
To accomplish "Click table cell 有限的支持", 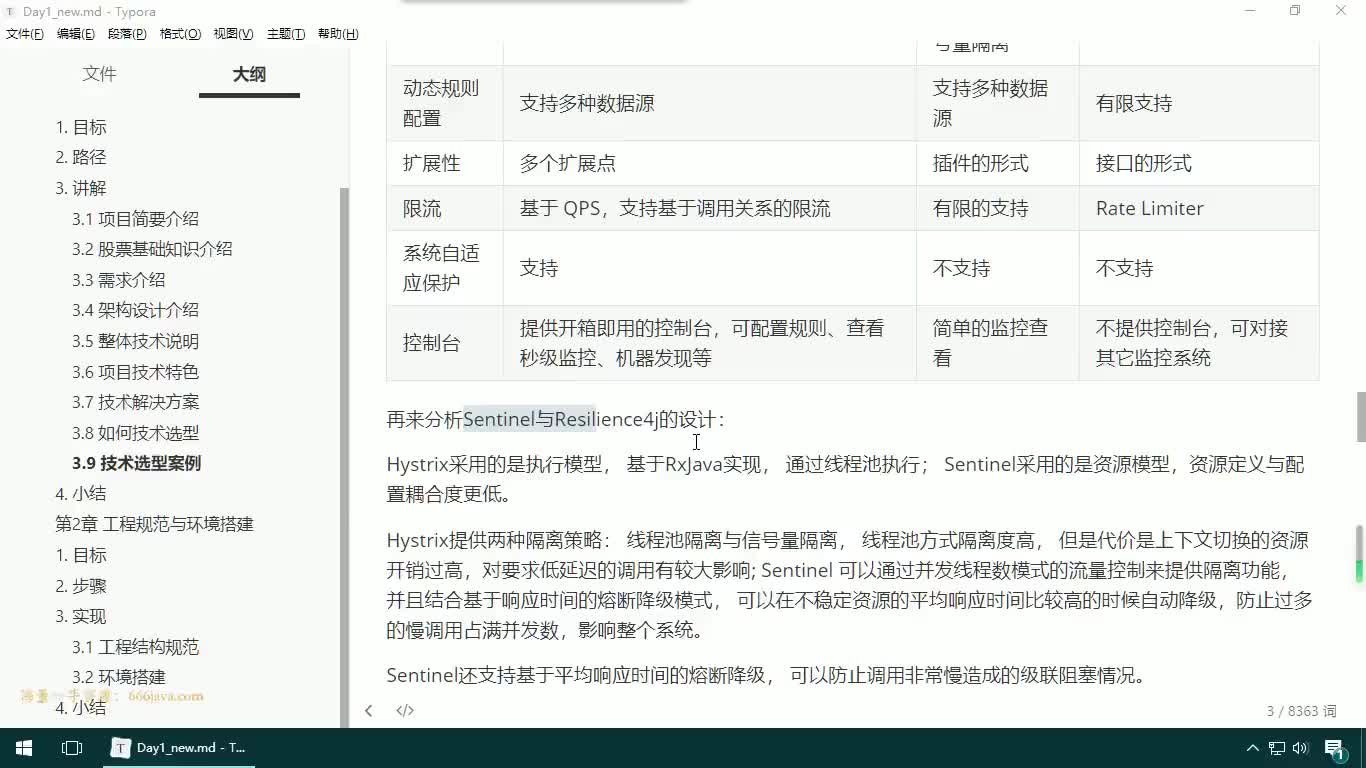I will (997, 208).
